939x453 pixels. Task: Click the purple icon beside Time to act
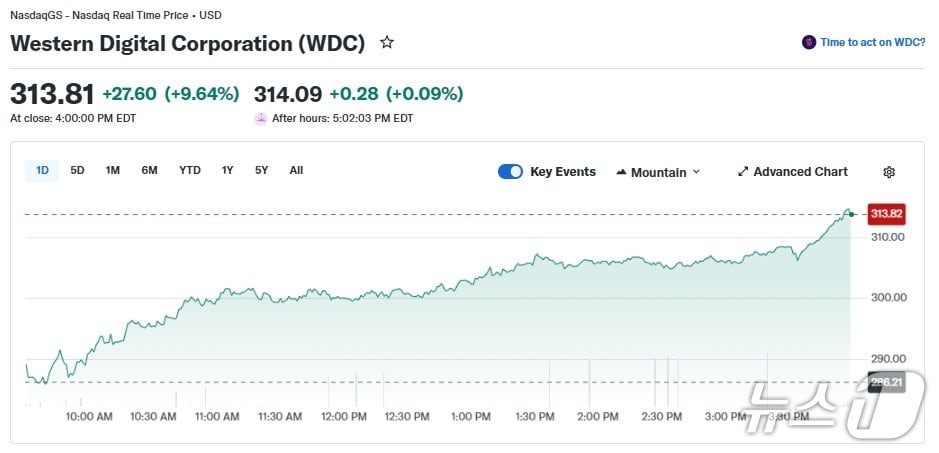[x=809, y=43]
